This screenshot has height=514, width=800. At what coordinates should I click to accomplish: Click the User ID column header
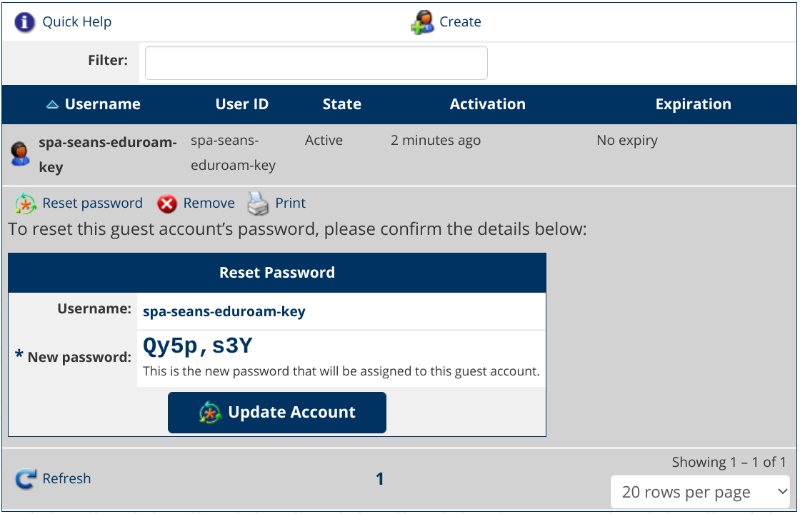tap(242, 104)
